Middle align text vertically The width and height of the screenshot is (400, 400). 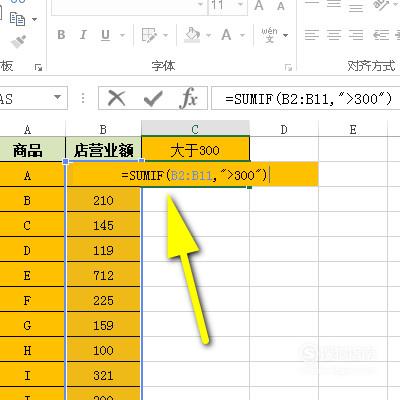point(334,5)
